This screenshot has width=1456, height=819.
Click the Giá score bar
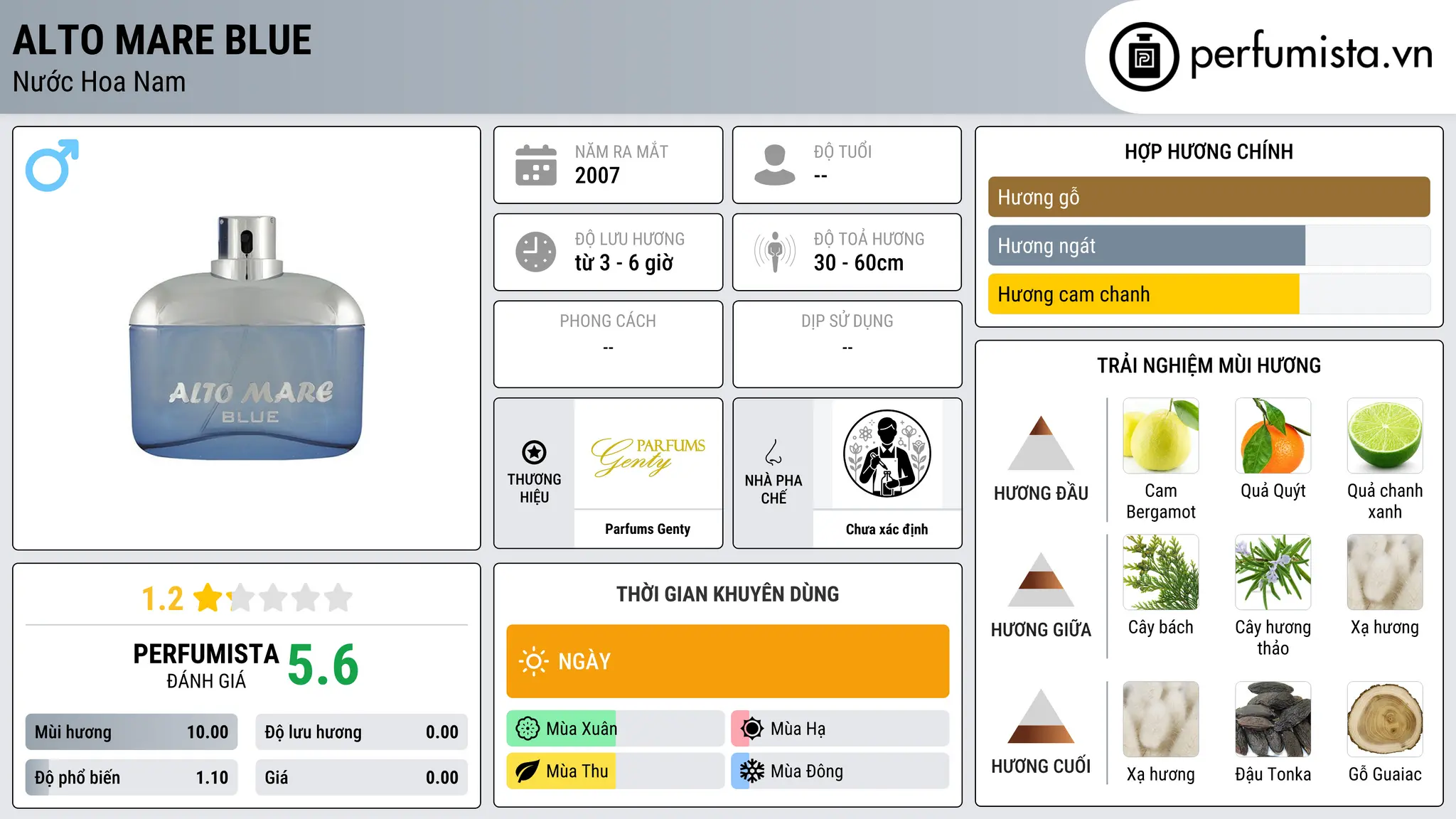(x=362, y=777)
